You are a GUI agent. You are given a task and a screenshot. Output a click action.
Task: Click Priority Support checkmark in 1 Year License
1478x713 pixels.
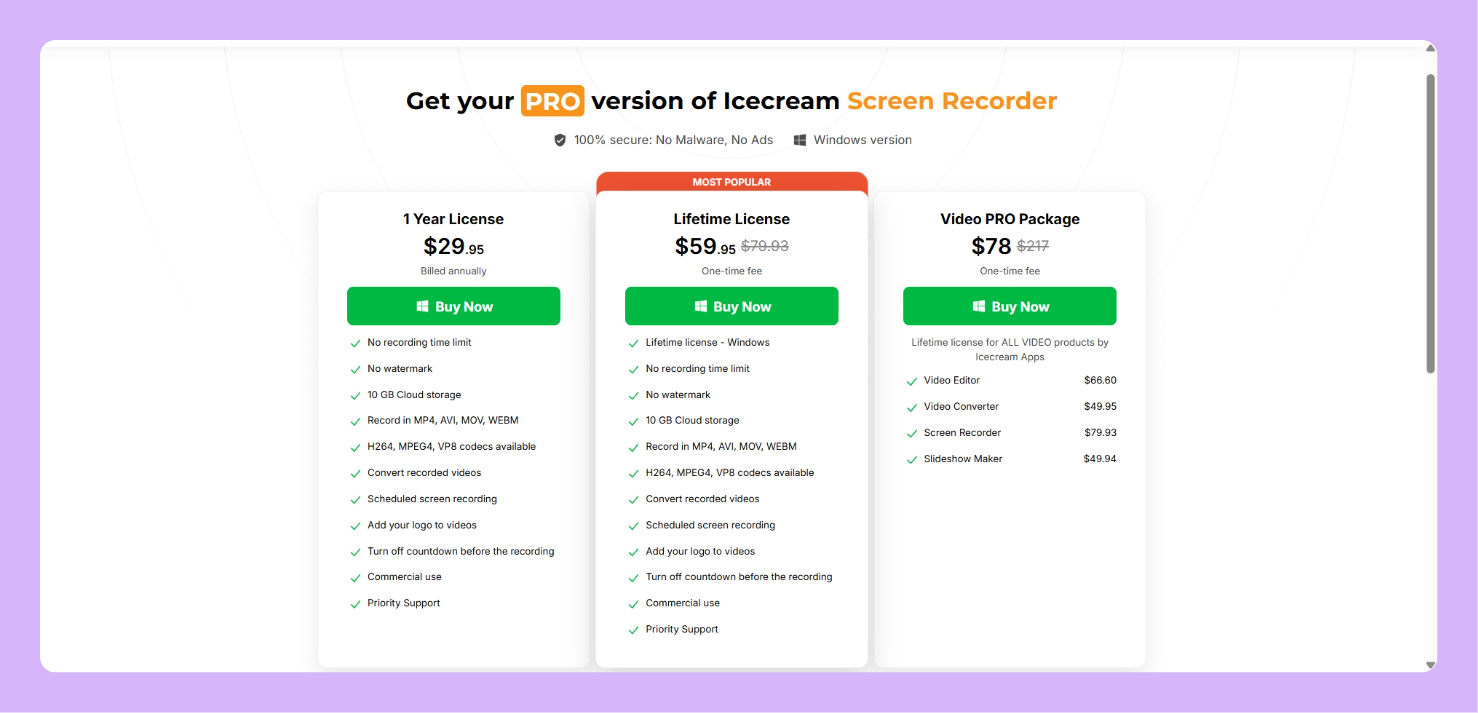point(355,604)
